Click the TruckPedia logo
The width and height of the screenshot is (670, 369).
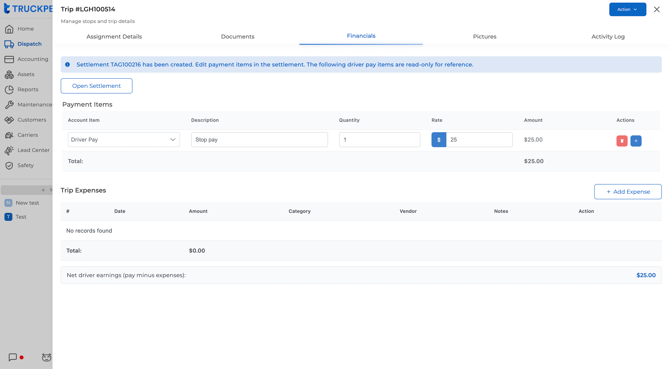click(28, 9)
